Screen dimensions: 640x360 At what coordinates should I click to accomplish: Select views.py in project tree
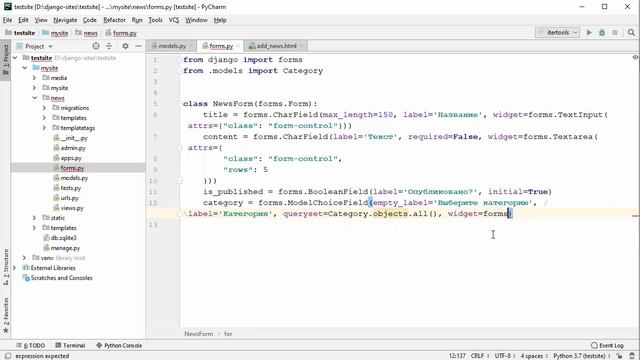pyautogui.click(x=72, y=208)
